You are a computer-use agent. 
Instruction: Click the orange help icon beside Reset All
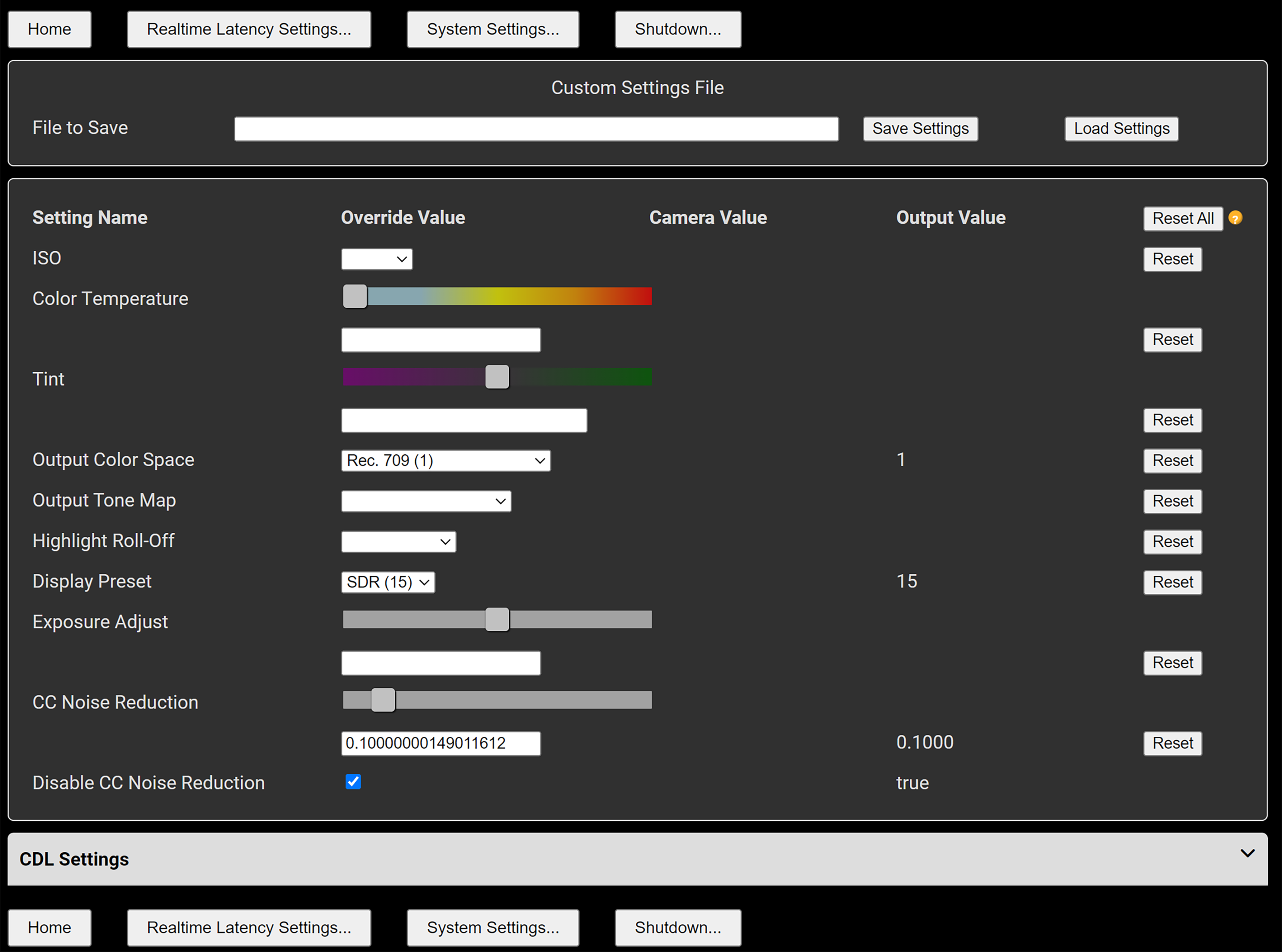pos(1235,218)
